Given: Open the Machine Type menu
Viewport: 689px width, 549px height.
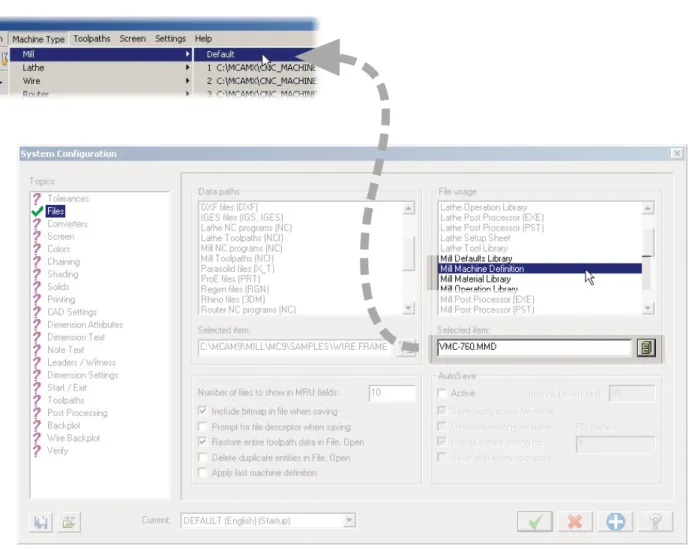Looking at the screenshot, I should [38, 39].
